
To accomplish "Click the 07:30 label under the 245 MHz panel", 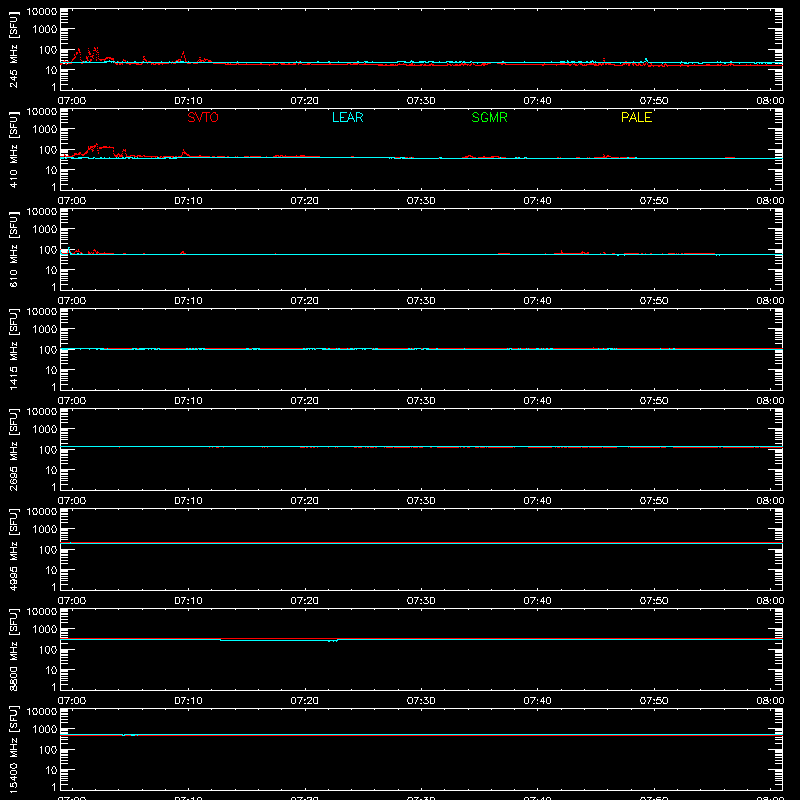I will pyautogui.click(x=421, y=101).
